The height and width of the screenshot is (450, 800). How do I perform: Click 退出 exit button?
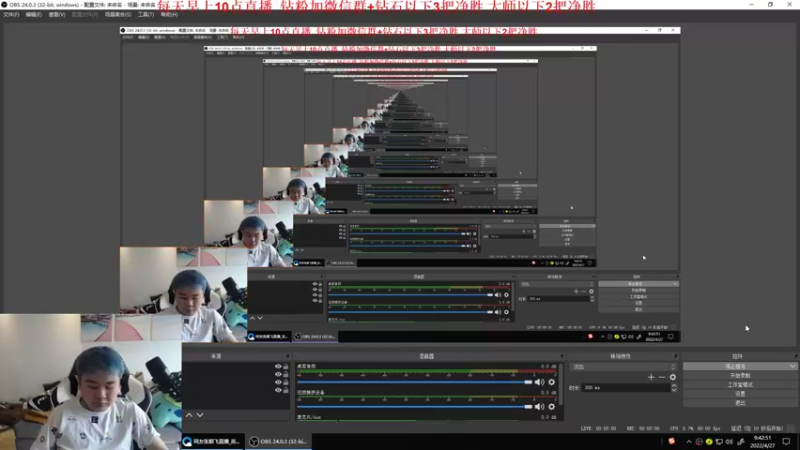point(740,403)
